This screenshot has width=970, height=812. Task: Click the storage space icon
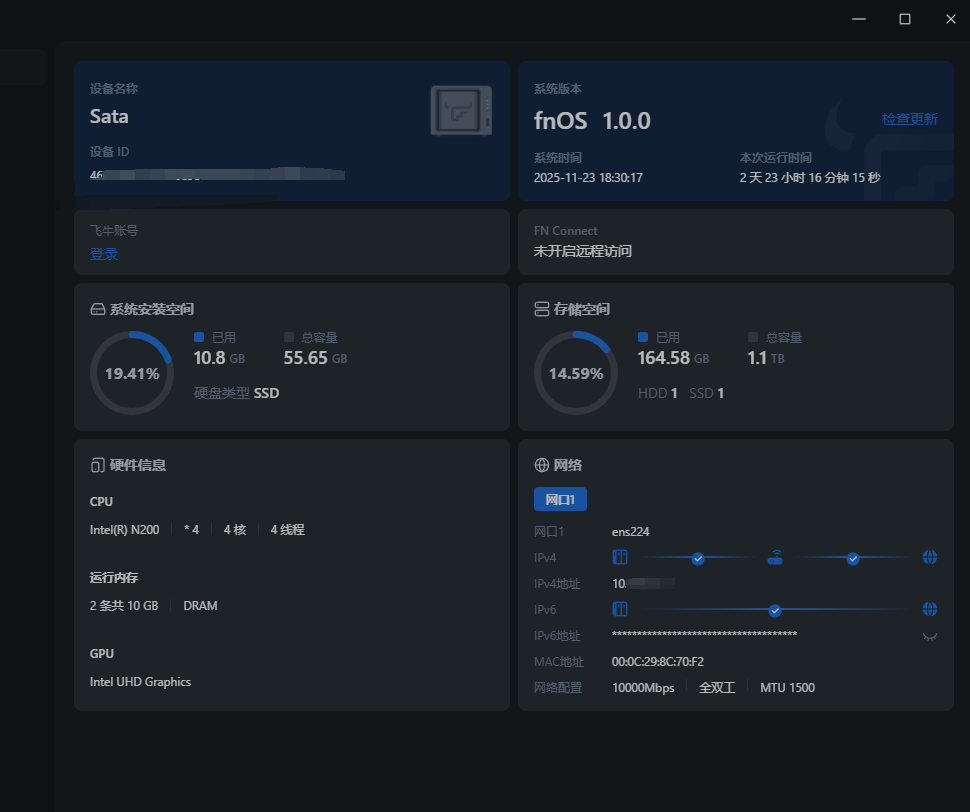point(541,309)
